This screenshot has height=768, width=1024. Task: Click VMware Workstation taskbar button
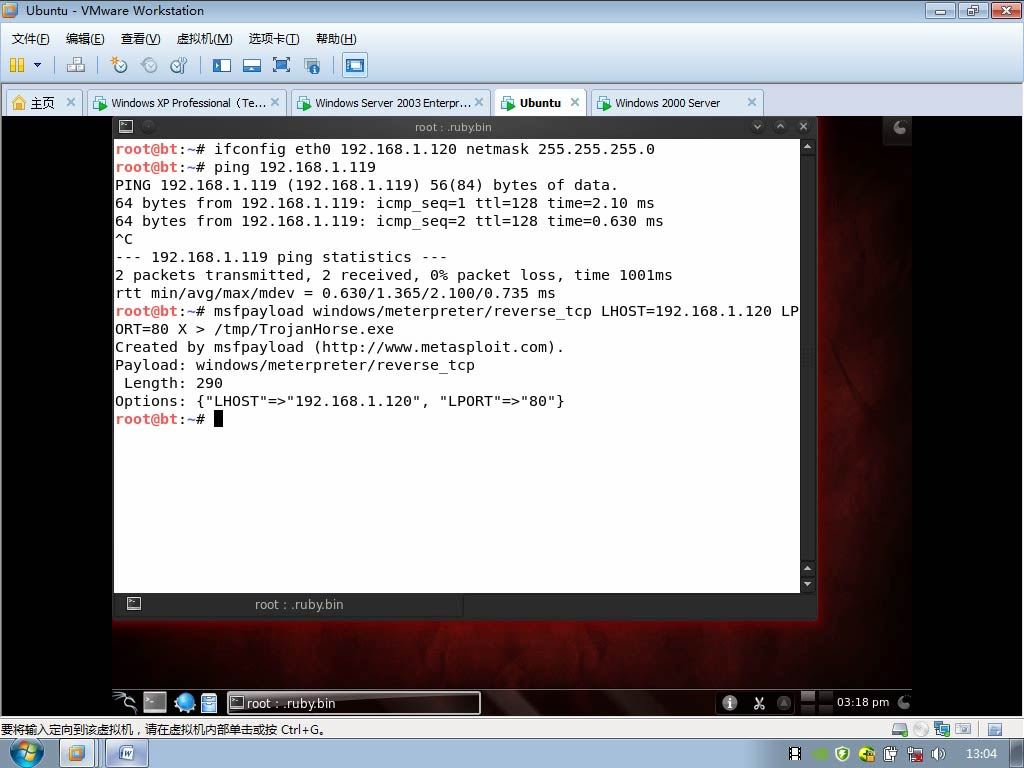tap(77, 754)
